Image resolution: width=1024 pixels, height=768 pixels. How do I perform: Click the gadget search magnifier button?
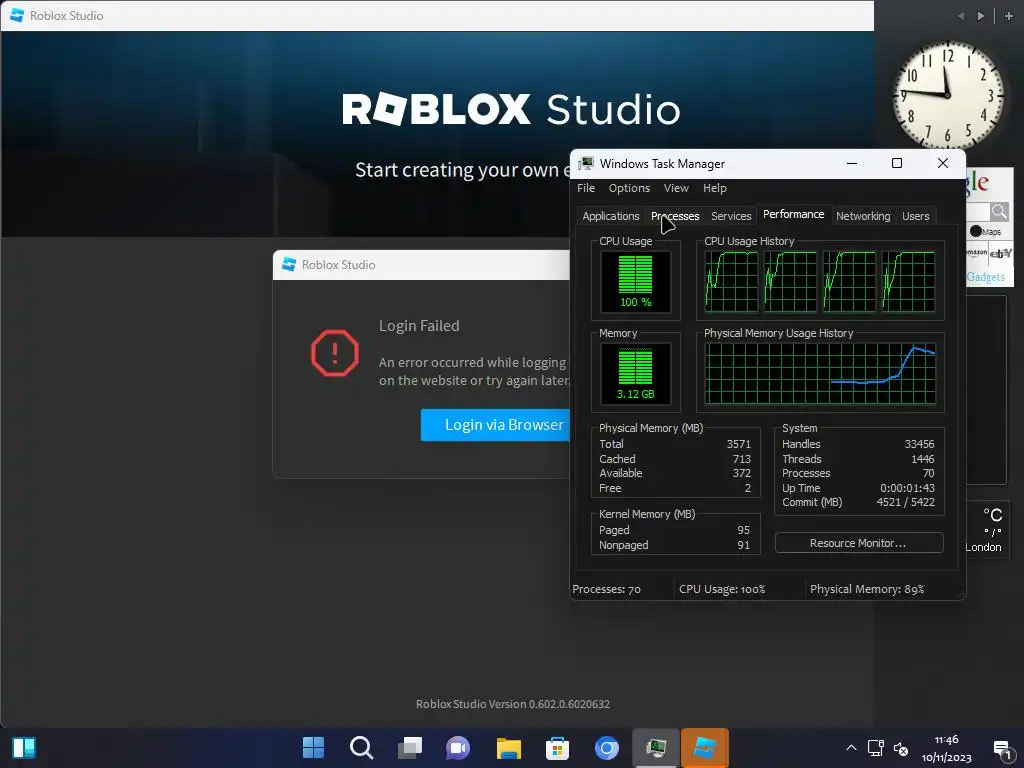tap(999, 211)
